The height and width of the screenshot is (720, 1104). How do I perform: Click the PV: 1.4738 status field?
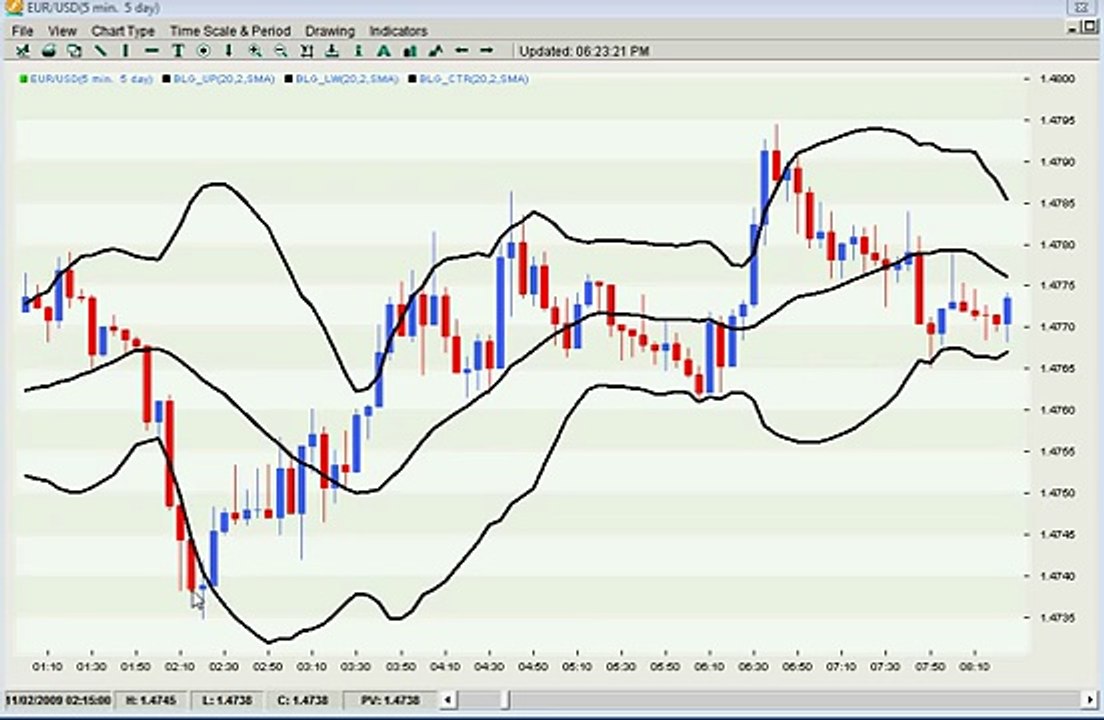[390, 700]
